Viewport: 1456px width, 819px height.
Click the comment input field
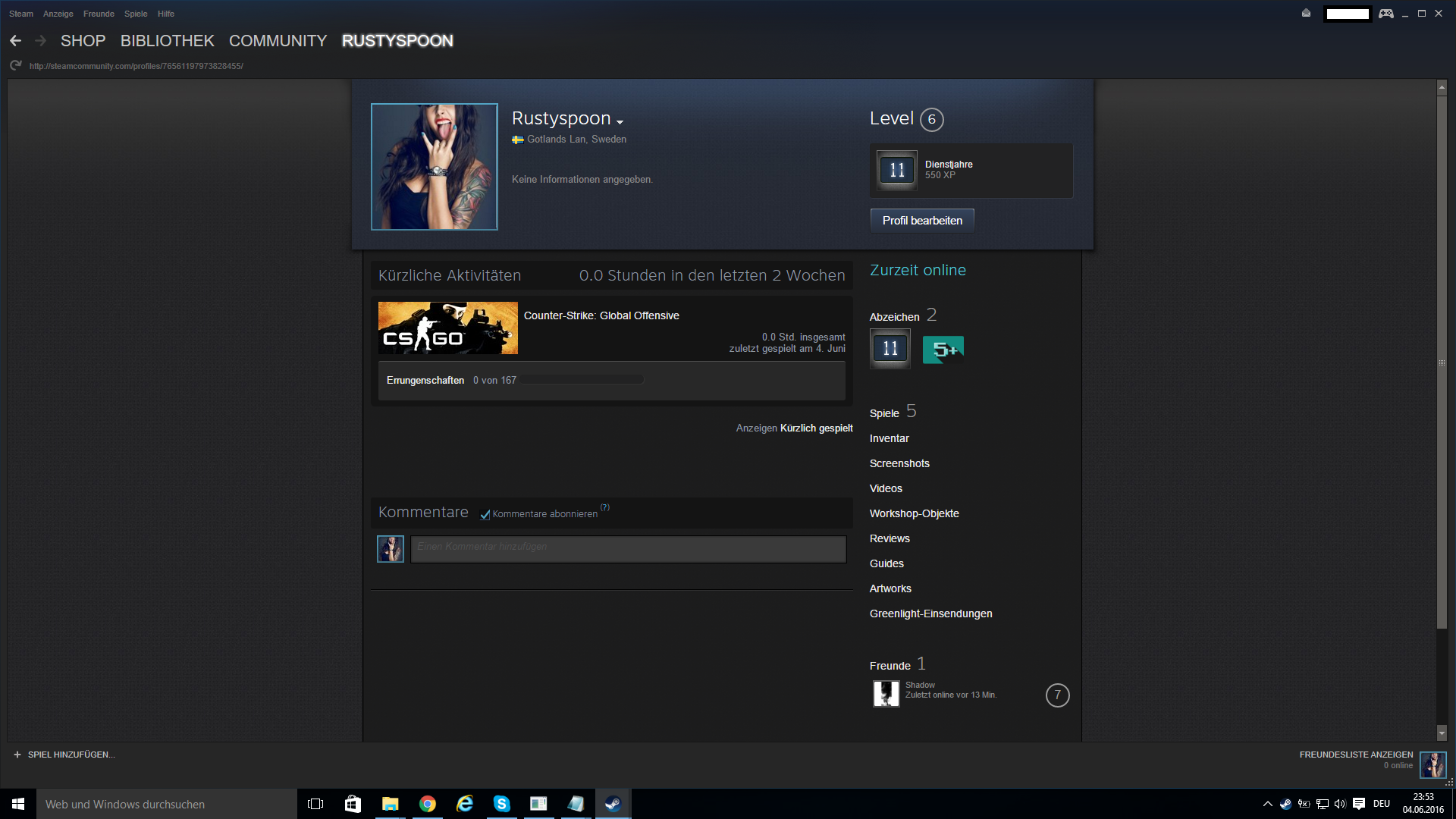(628, 549)
